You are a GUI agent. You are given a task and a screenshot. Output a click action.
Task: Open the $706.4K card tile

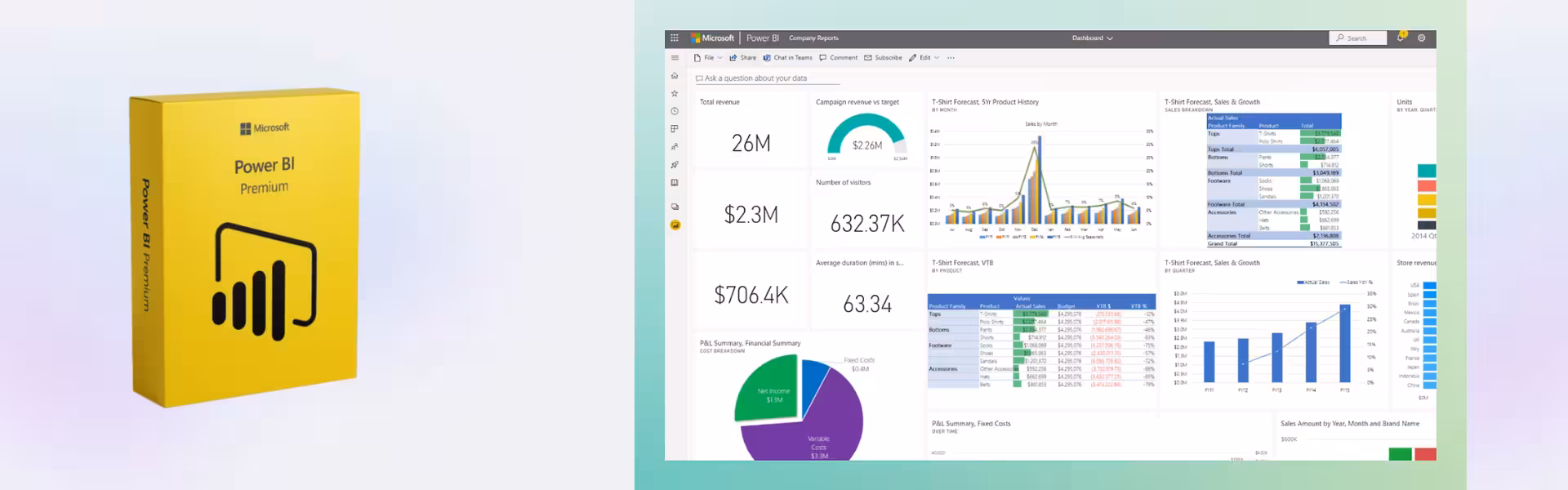(x=751, y=292)
